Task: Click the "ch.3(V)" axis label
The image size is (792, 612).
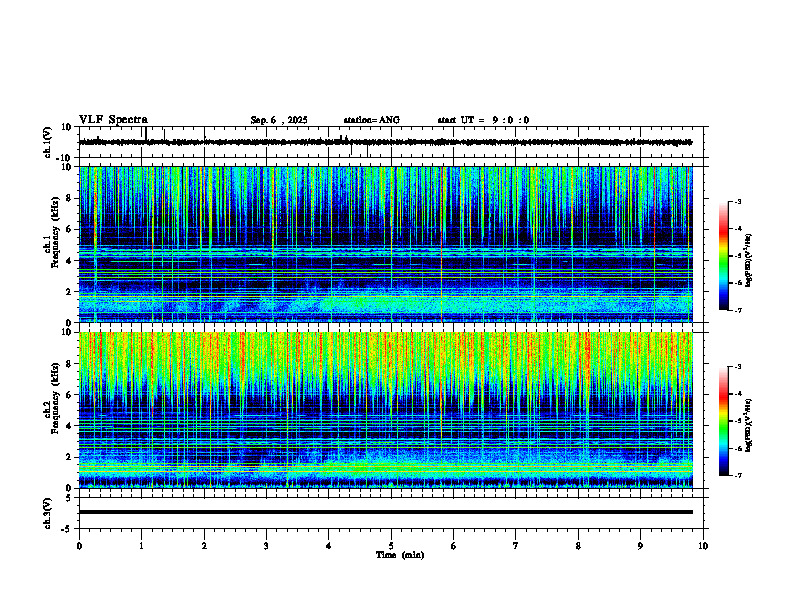Action: 48,514
